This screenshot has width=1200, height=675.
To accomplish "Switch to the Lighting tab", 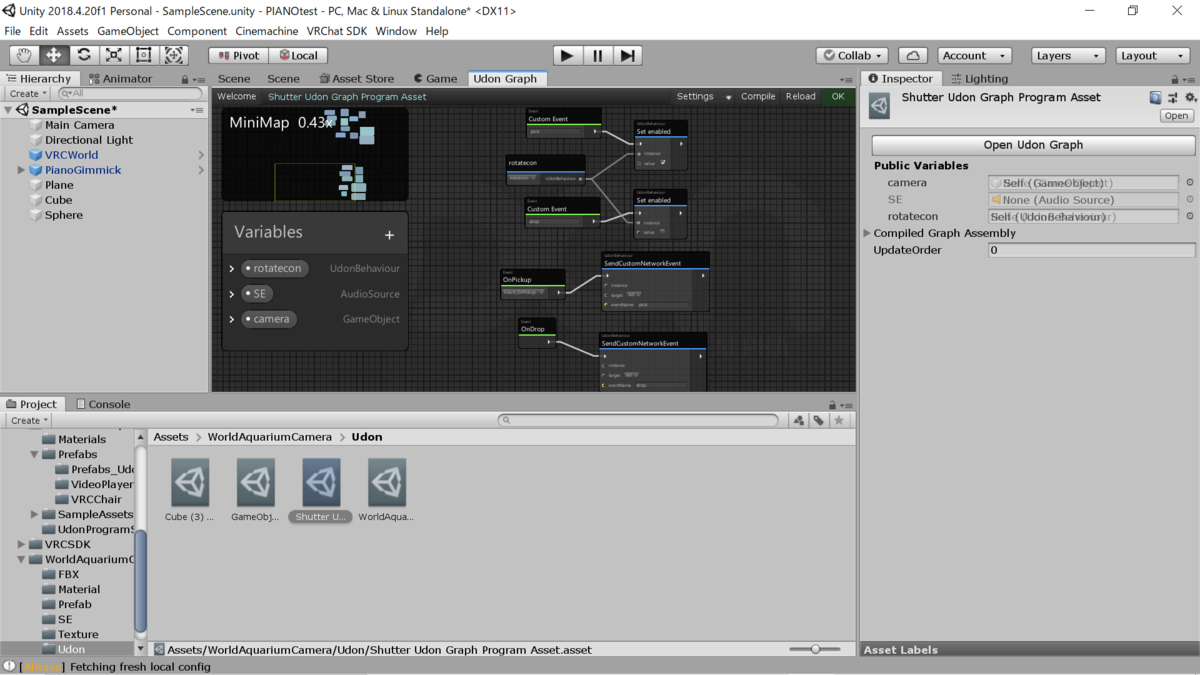I will point(980,79).
